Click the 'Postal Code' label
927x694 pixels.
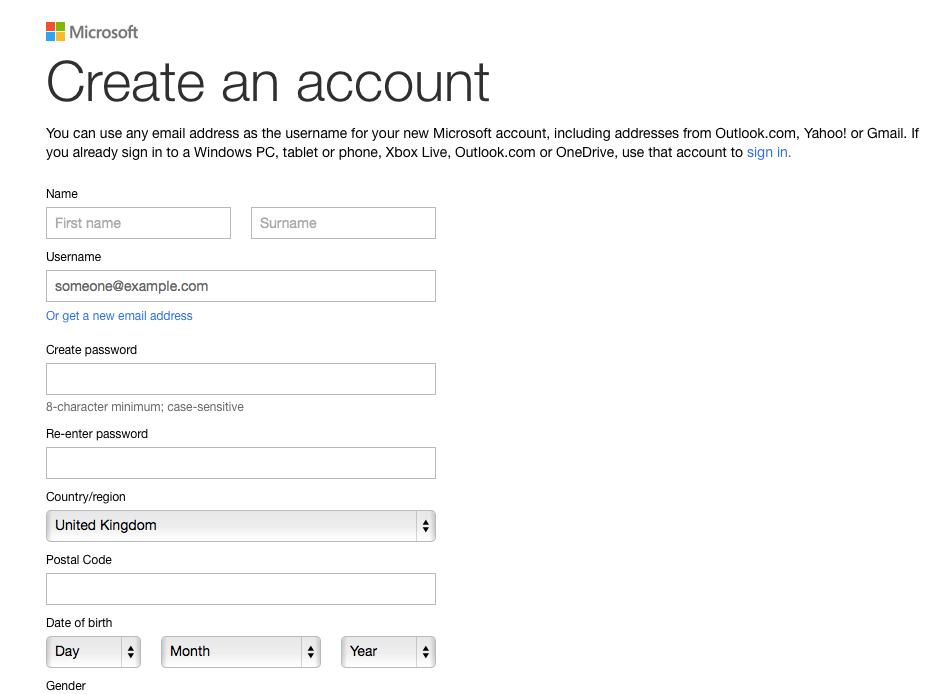(79, 560)
